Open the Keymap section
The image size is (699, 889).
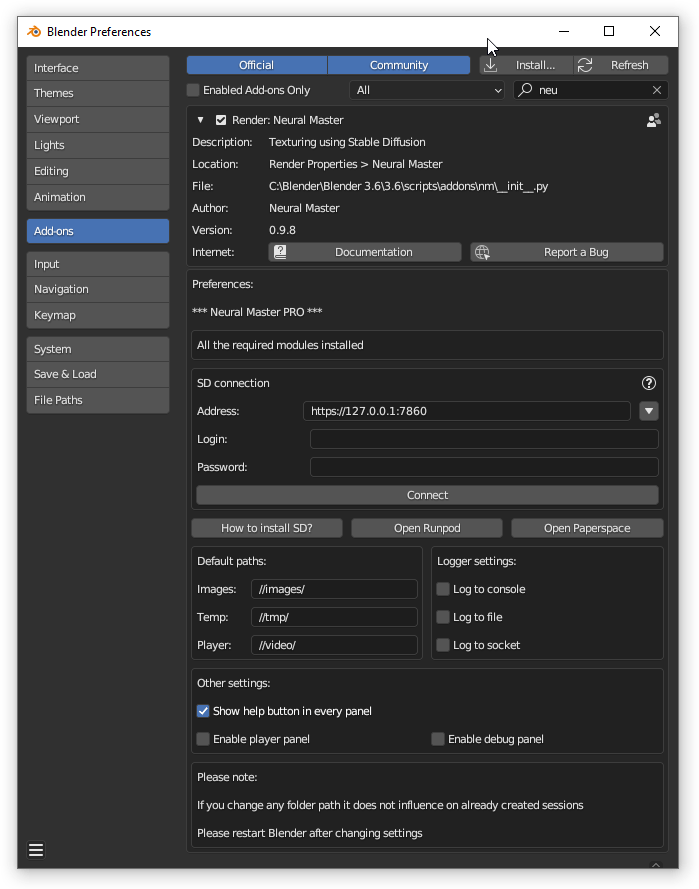coord(98,315)
